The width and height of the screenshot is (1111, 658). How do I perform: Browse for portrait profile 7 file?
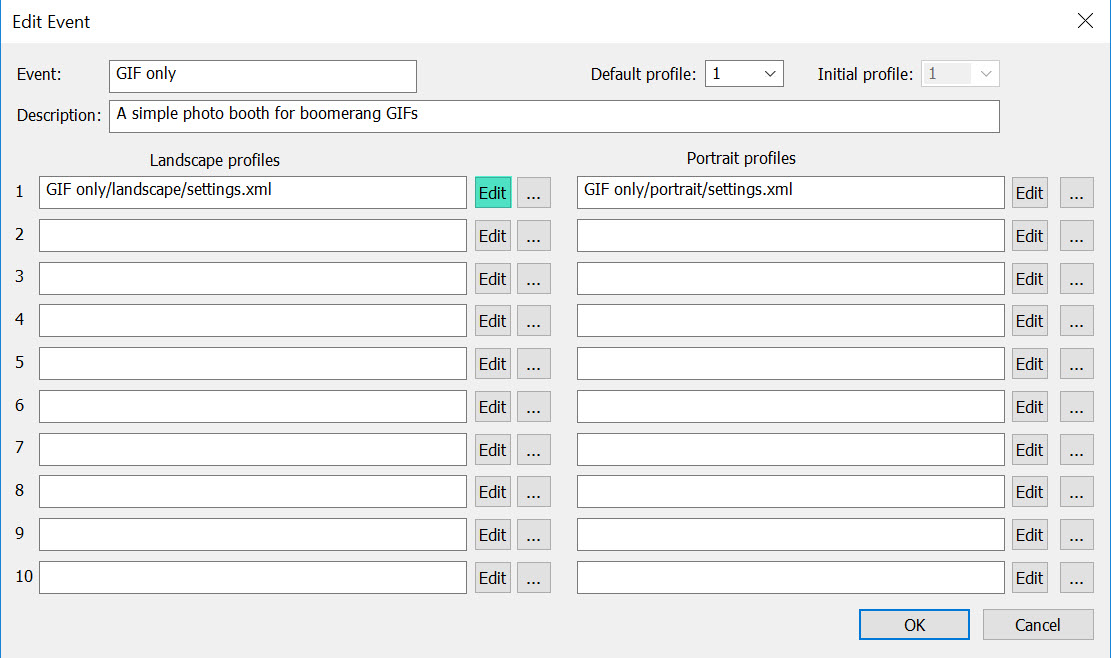pos(1076,450)
